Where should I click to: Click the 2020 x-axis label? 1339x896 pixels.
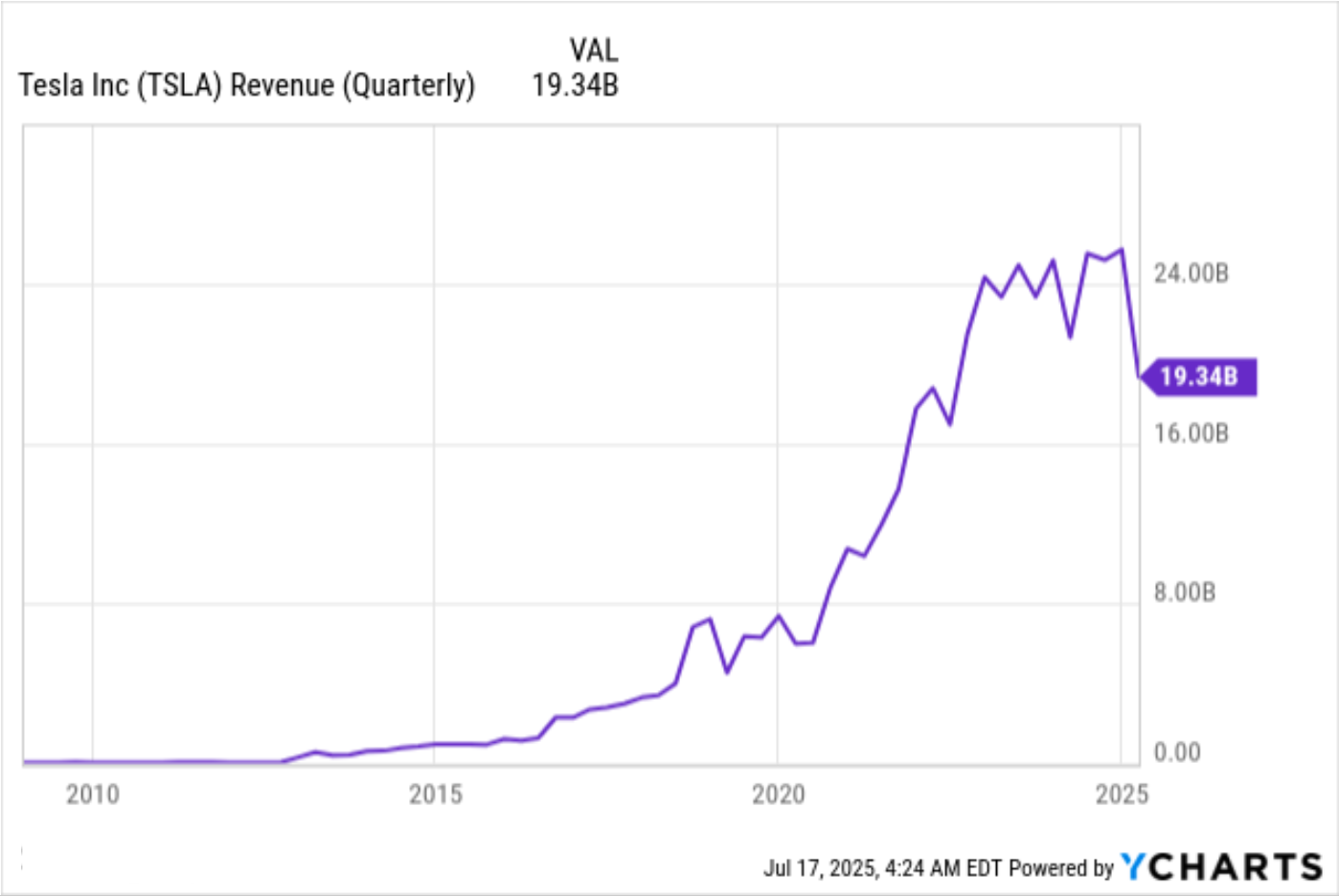778,795
